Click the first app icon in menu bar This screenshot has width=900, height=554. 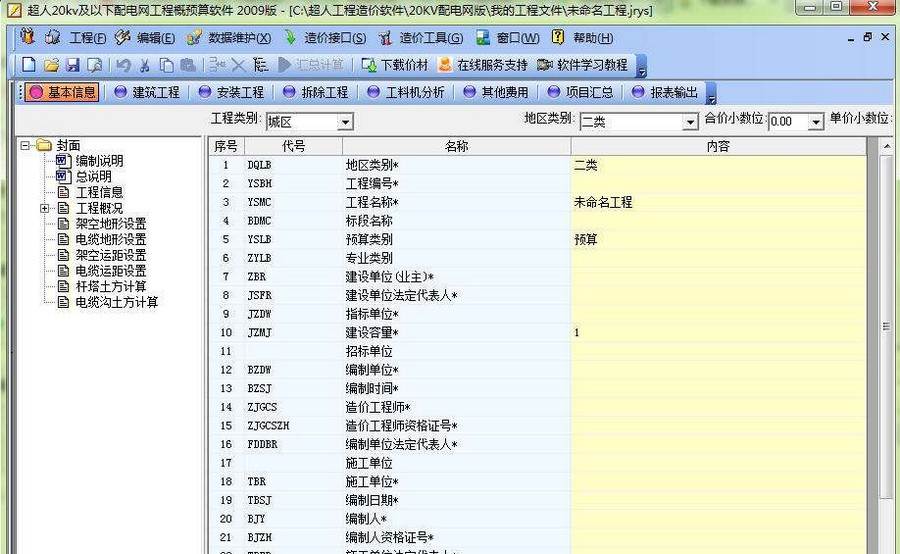click(x=27, y=37)
